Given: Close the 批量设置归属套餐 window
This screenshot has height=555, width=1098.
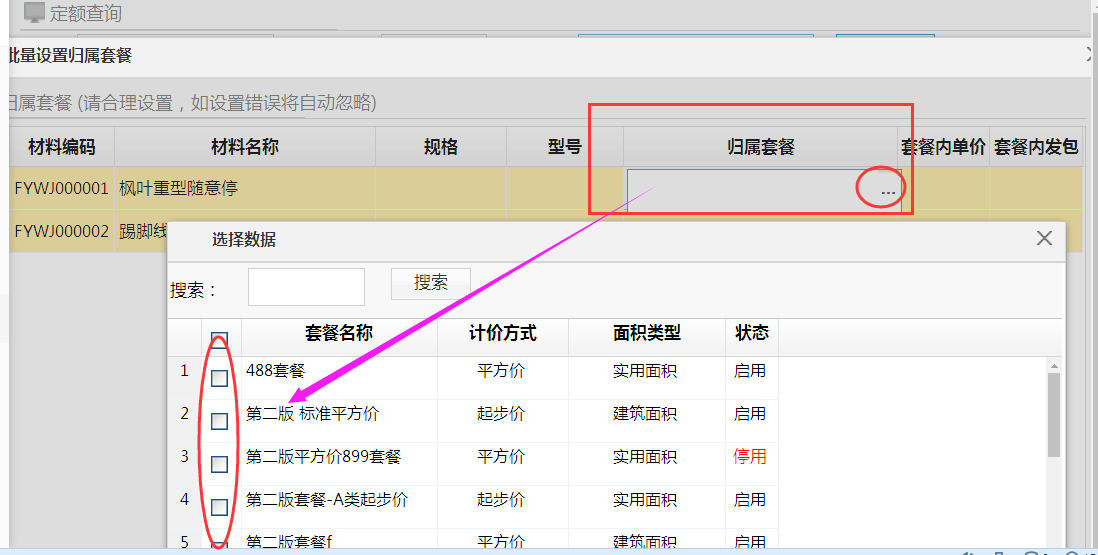Looking at the screenshot, I should (1091, 56).
